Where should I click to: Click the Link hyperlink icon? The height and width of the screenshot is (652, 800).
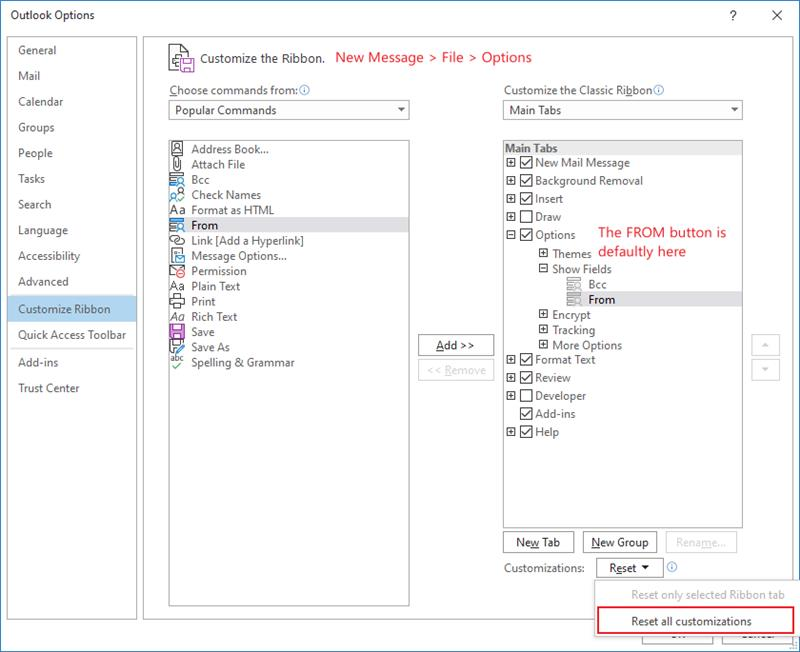177,240
